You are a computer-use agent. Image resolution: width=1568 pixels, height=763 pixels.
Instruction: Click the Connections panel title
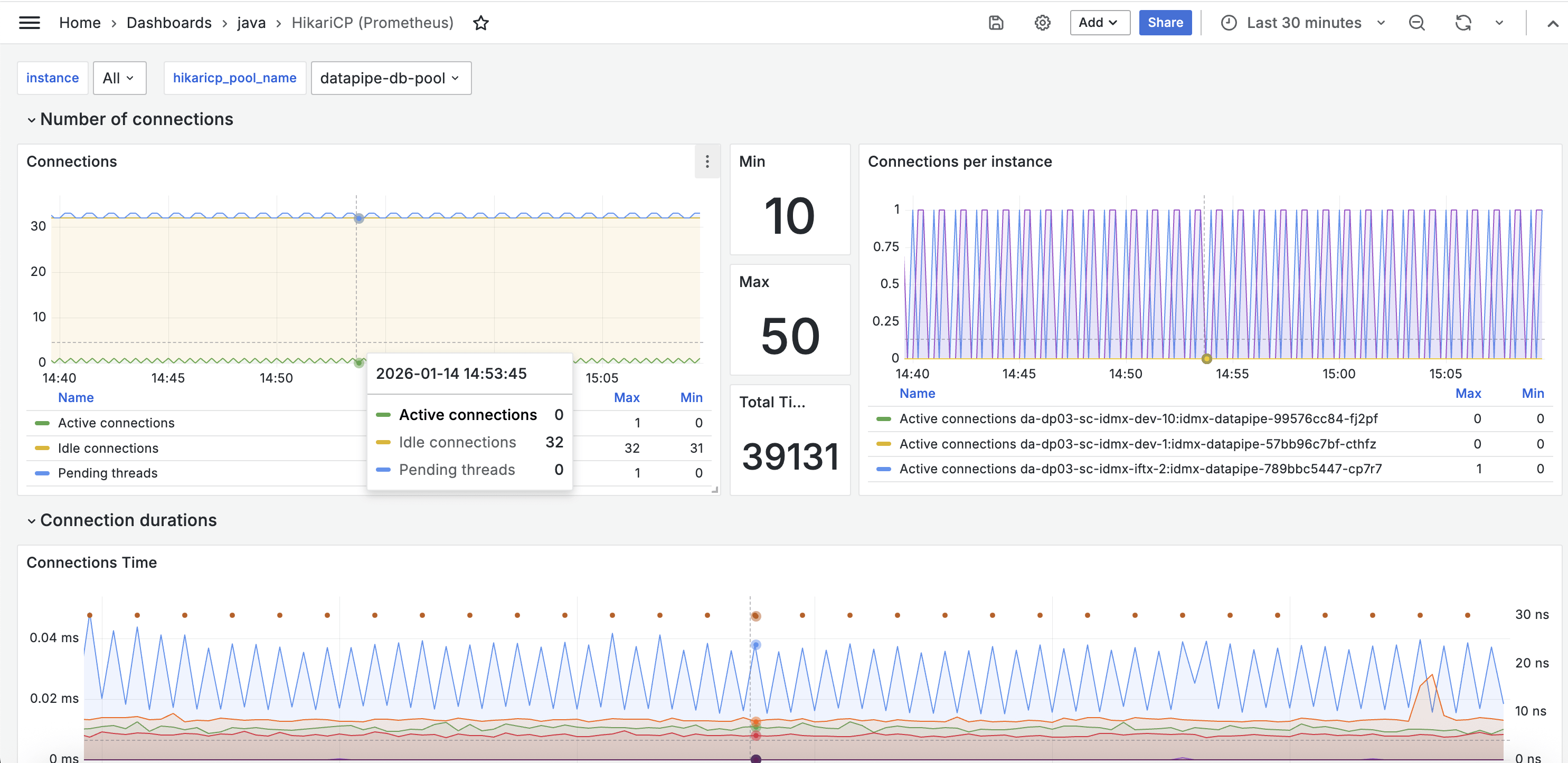71,161
